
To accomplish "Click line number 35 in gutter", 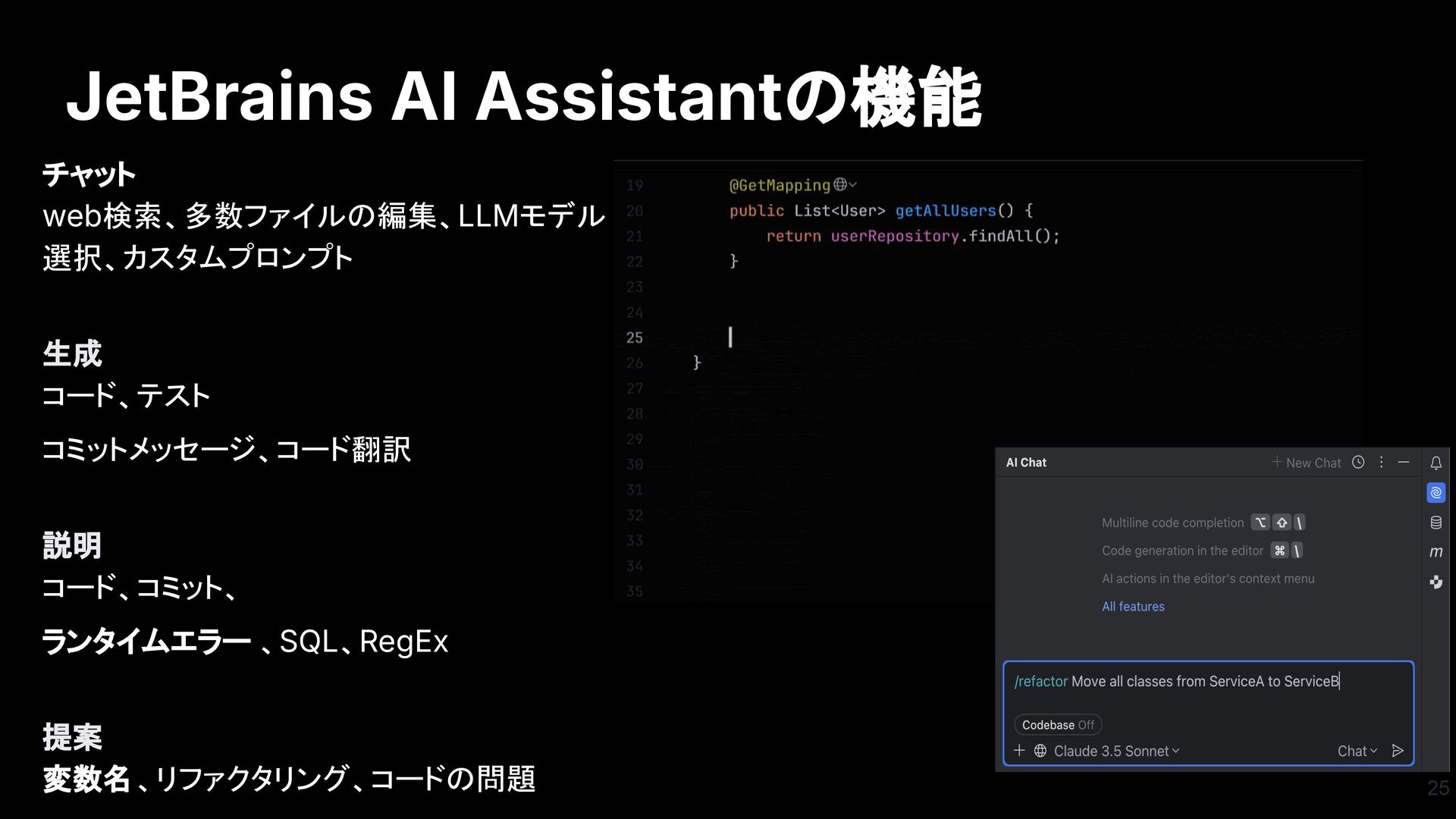I will pos(635,591).
